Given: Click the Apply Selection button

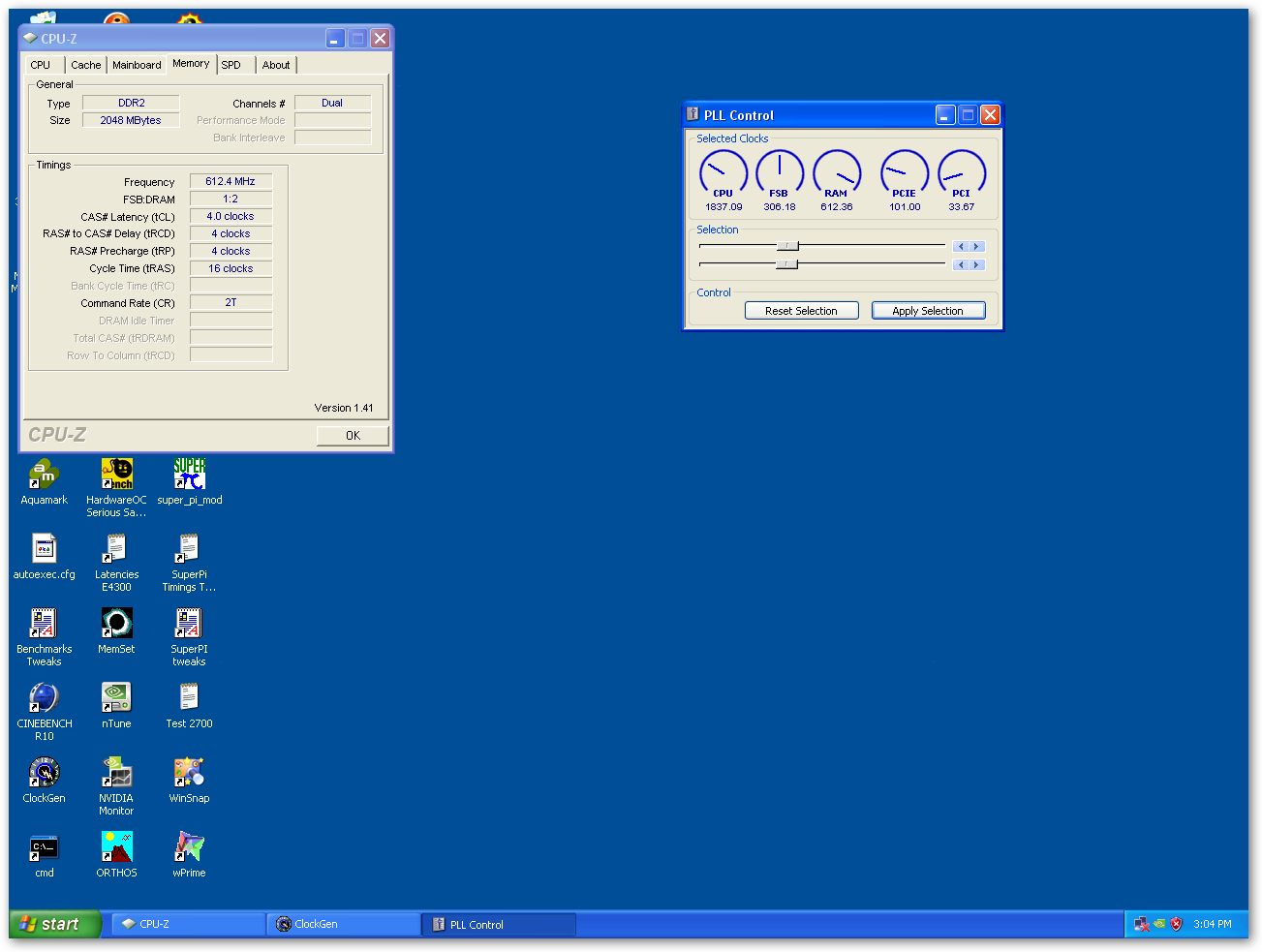Looking at the screenshot, I should (x=928, y=311).
